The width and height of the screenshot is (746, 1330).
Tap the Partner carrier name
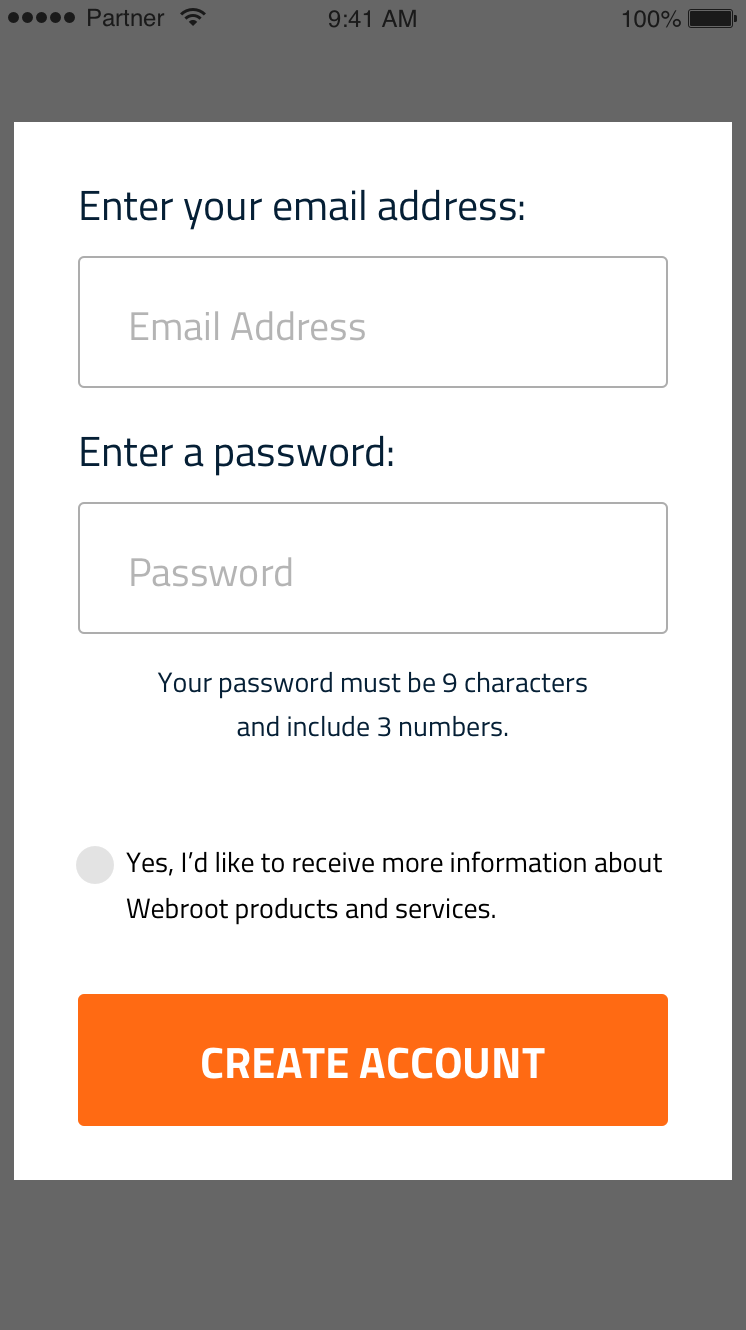coord(125,19)
